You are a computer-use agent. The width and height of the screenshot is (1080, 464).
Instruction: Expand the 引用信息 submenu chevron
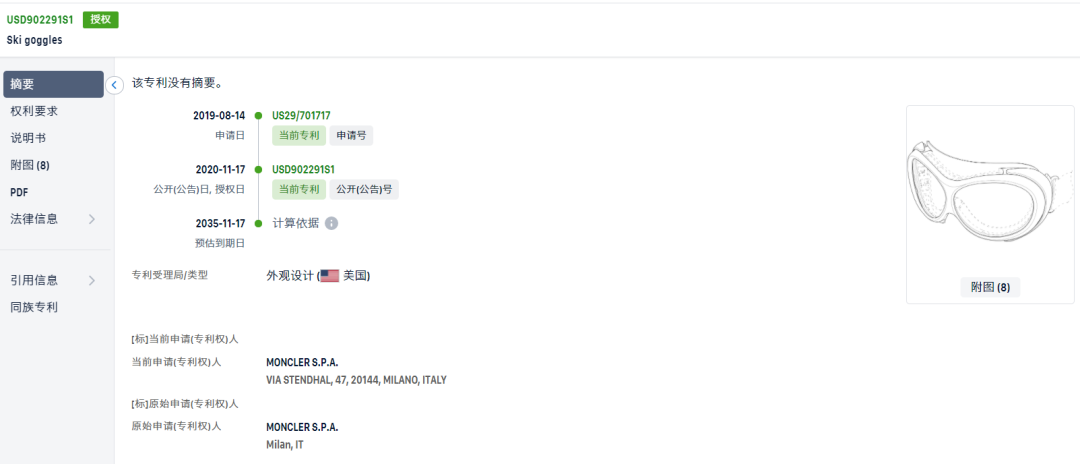92,280
